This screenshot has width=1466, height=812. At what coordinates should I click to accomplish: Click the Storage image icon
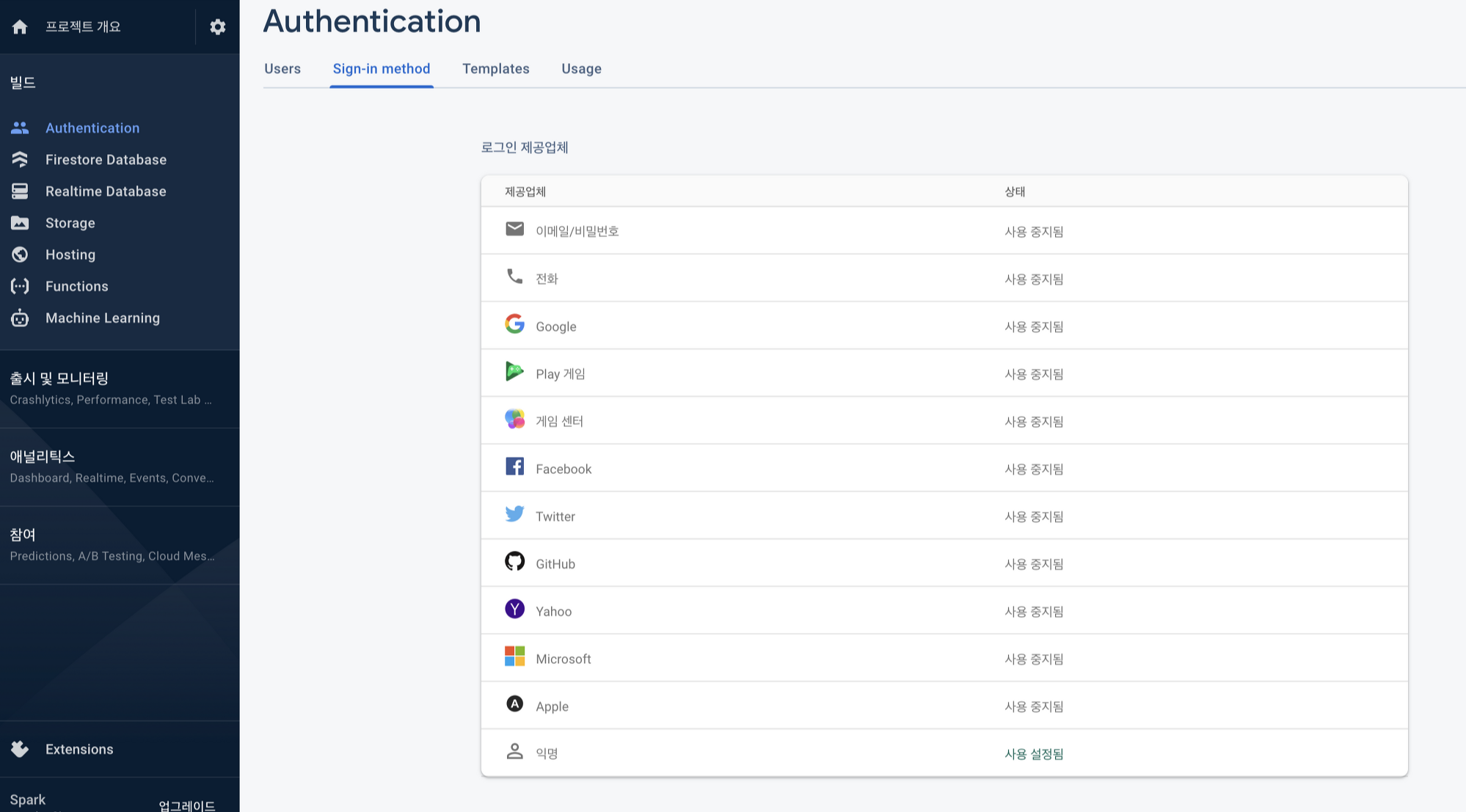click(20, 222)
